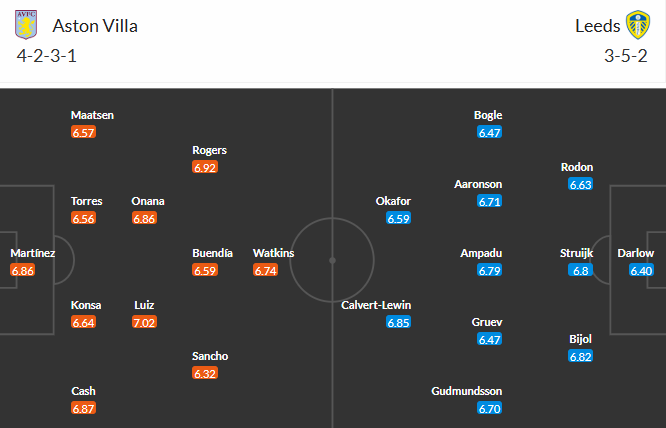The width and height of the screenshot is (666, 428).
Task: Select Gudmundsson's 6.70 rating badge
Action: click(489, 408)
